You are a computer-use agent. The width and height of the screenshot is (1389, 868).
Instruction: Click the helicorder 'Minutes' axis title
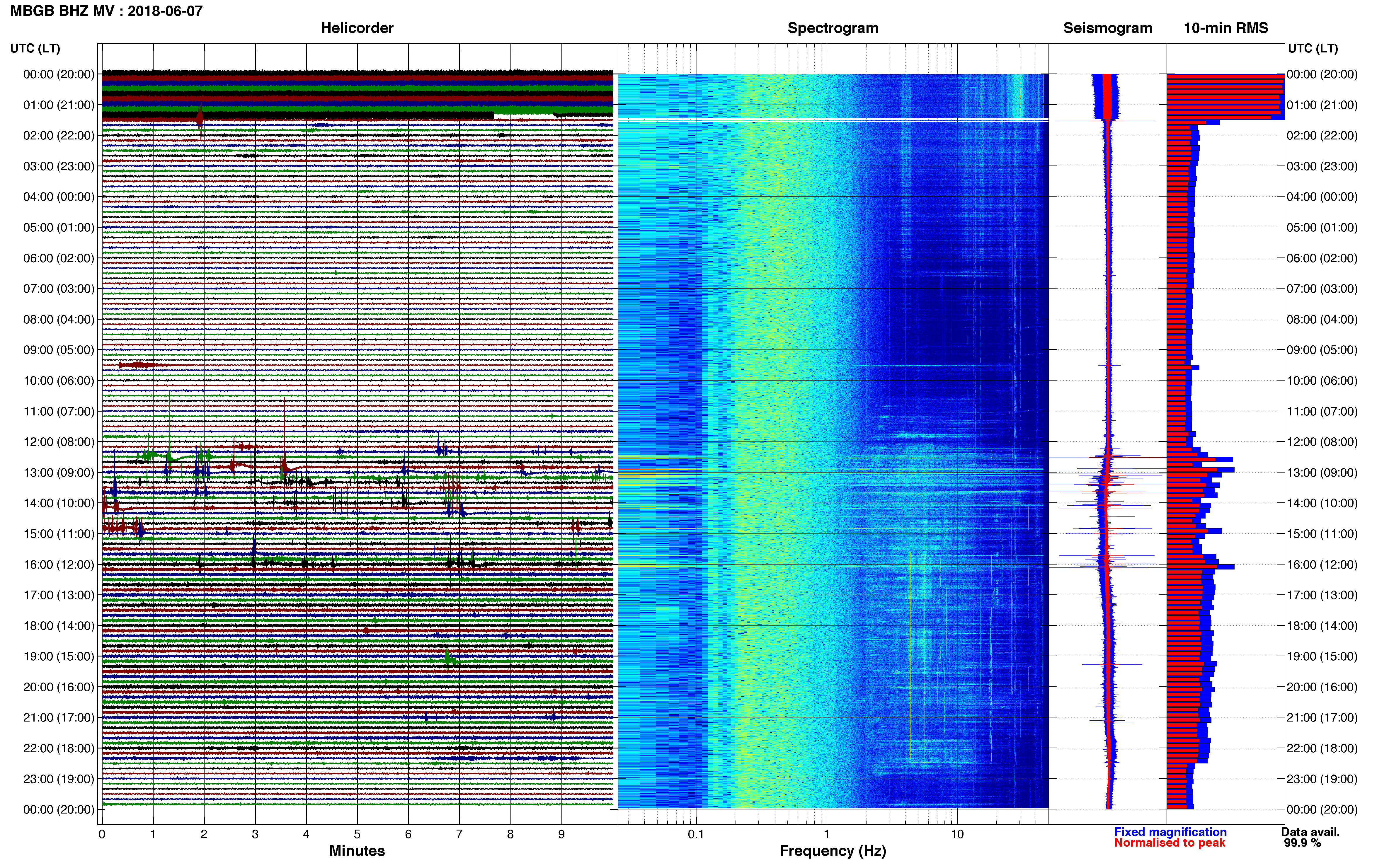357,851
